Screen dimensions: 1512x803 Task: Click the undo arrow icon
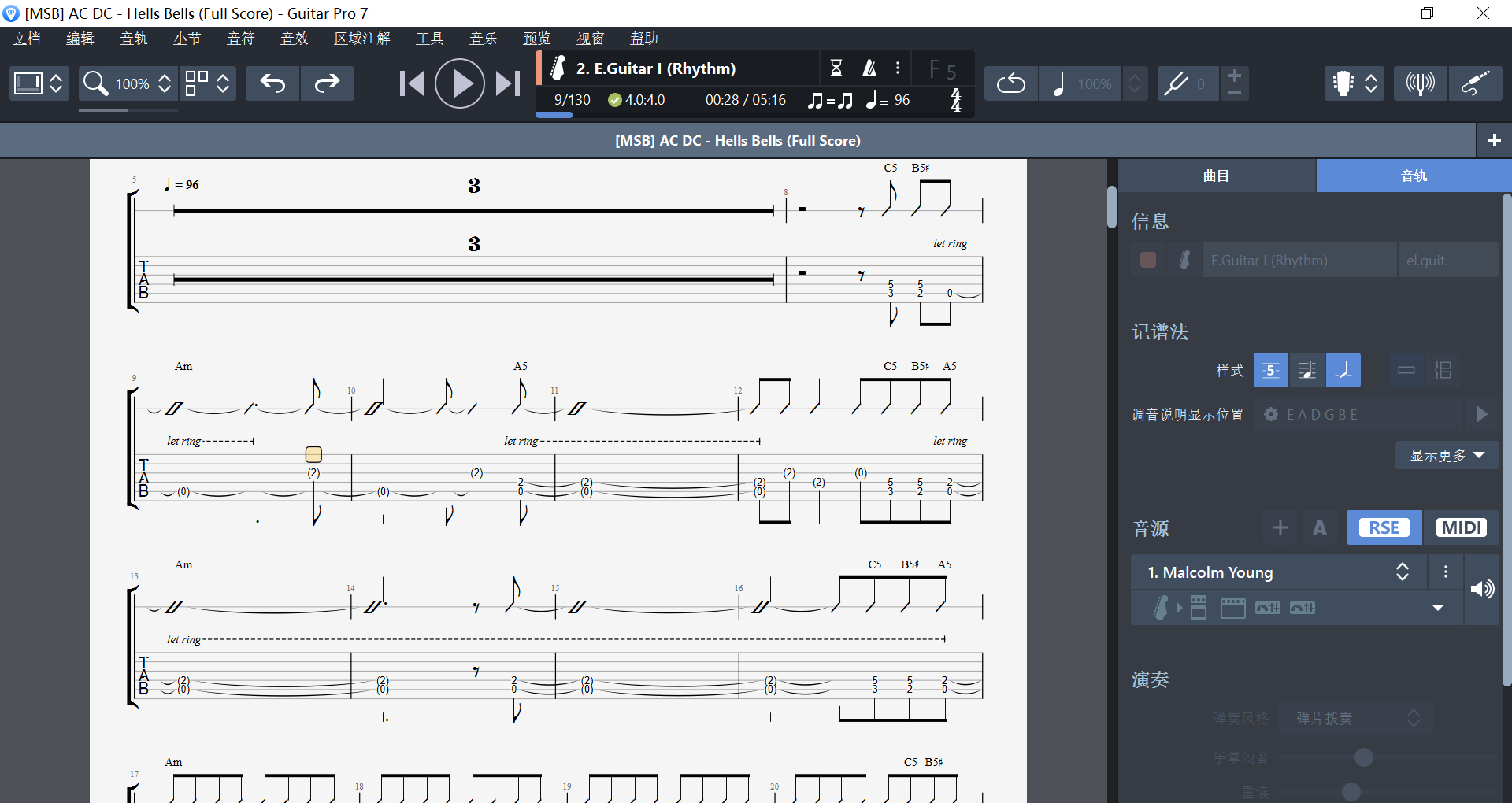point(272,83)
